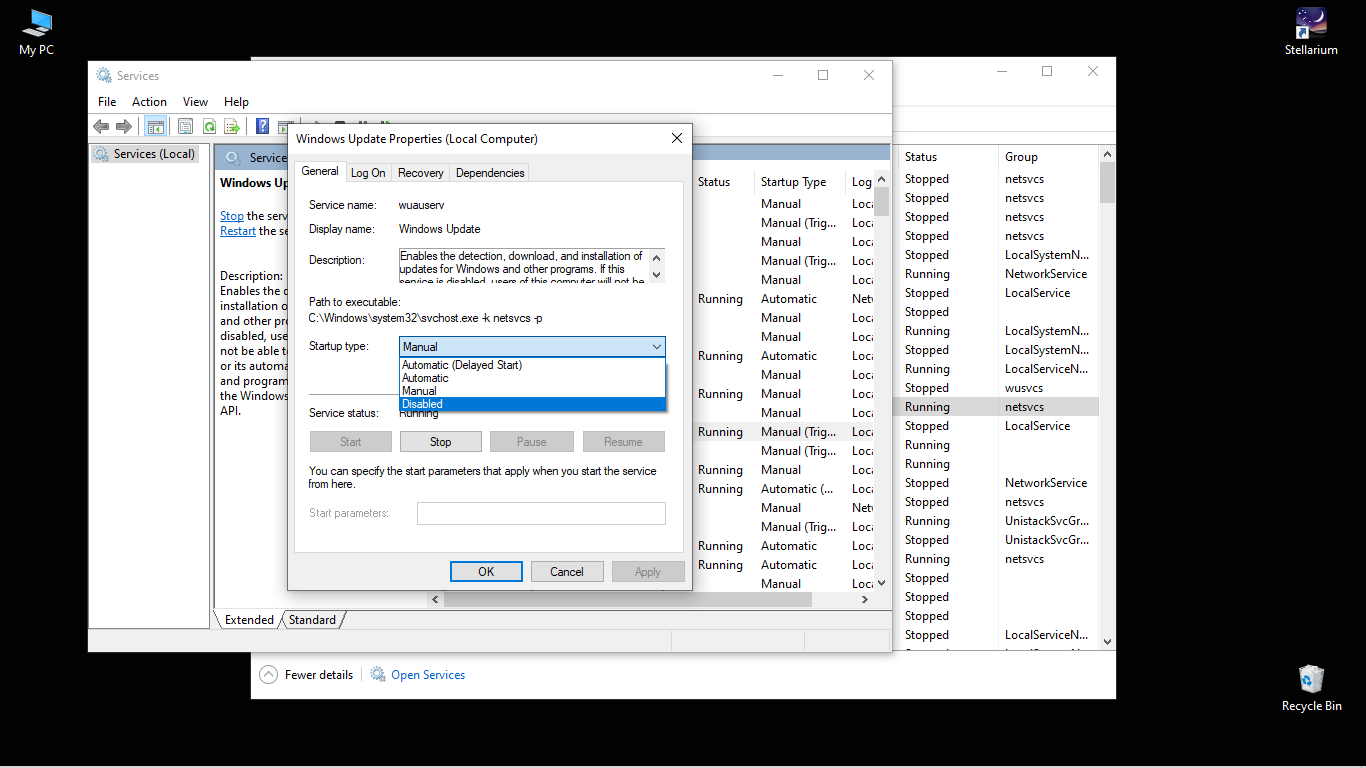The height and width of the screenshot is (768, 1366).
Task: Open the File menu in Services
Action: (107, 102)
